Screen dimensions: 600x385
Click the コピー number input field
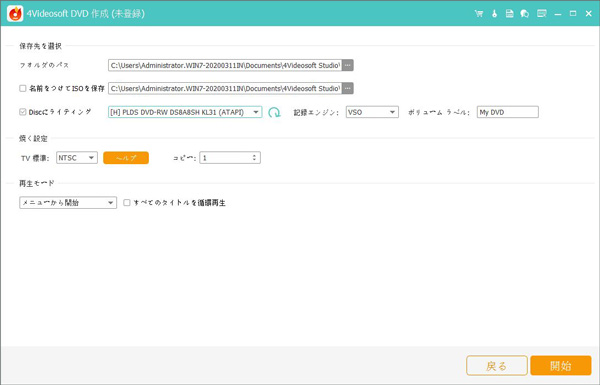[x=230, y=158]
